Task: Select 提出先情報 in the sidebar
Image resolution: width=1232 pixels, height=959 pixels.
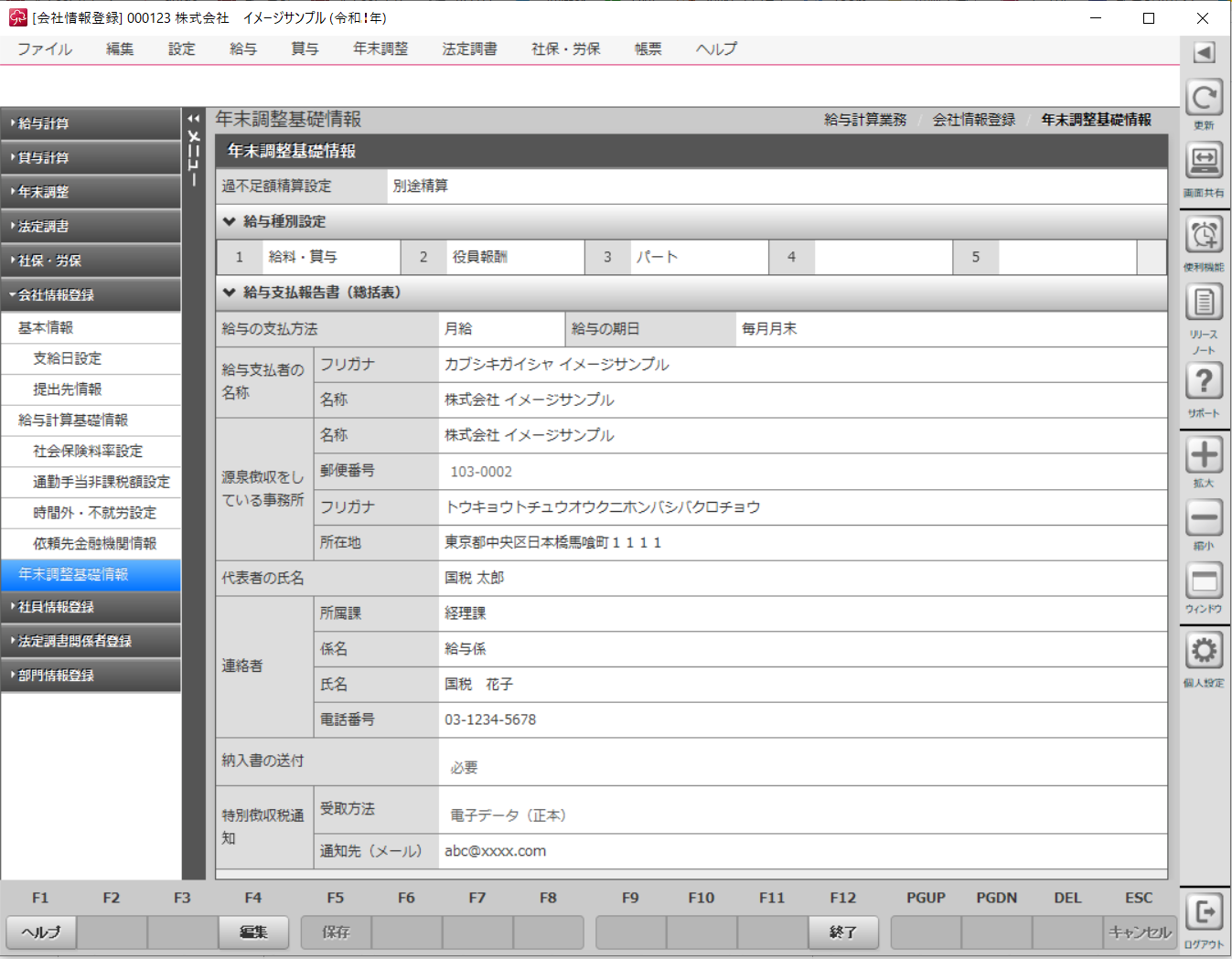Action: click(91, 389)
